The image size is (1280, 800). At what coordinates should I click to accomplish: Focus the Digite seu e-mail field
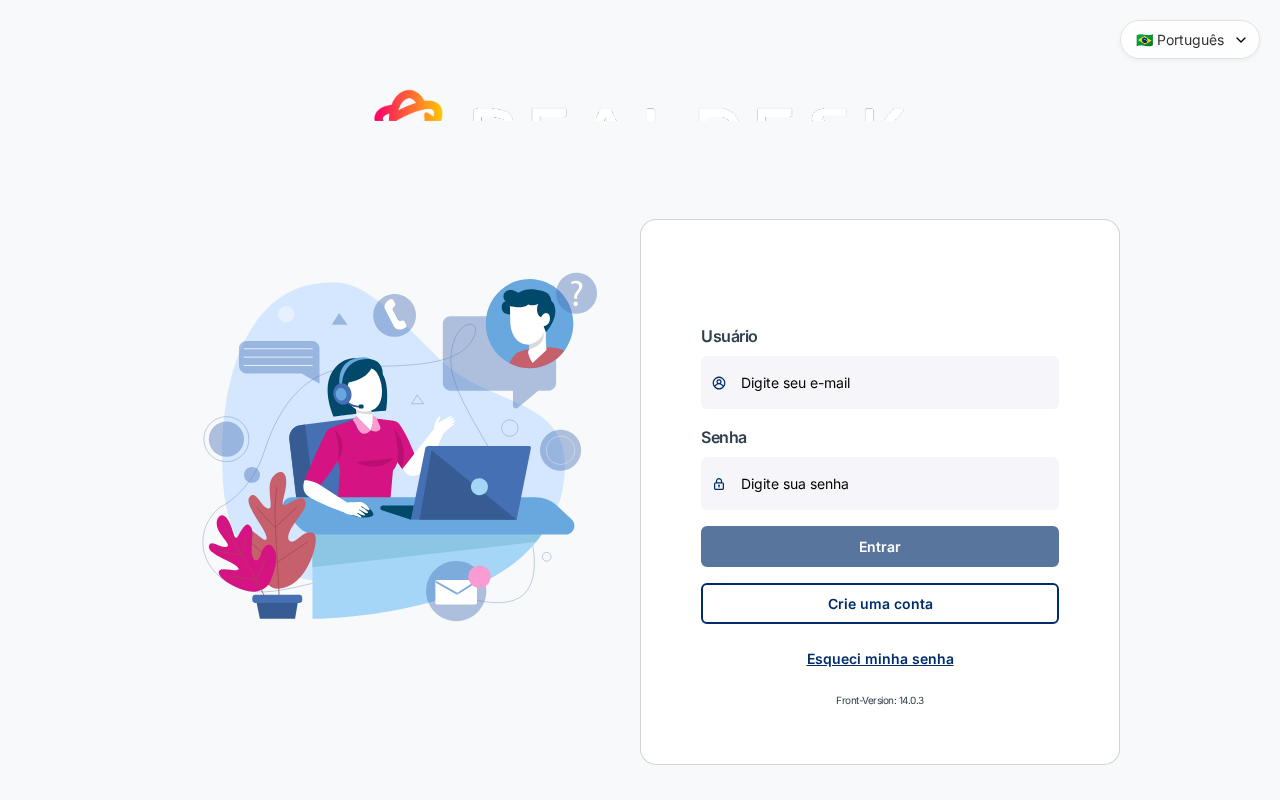(880, 383)
